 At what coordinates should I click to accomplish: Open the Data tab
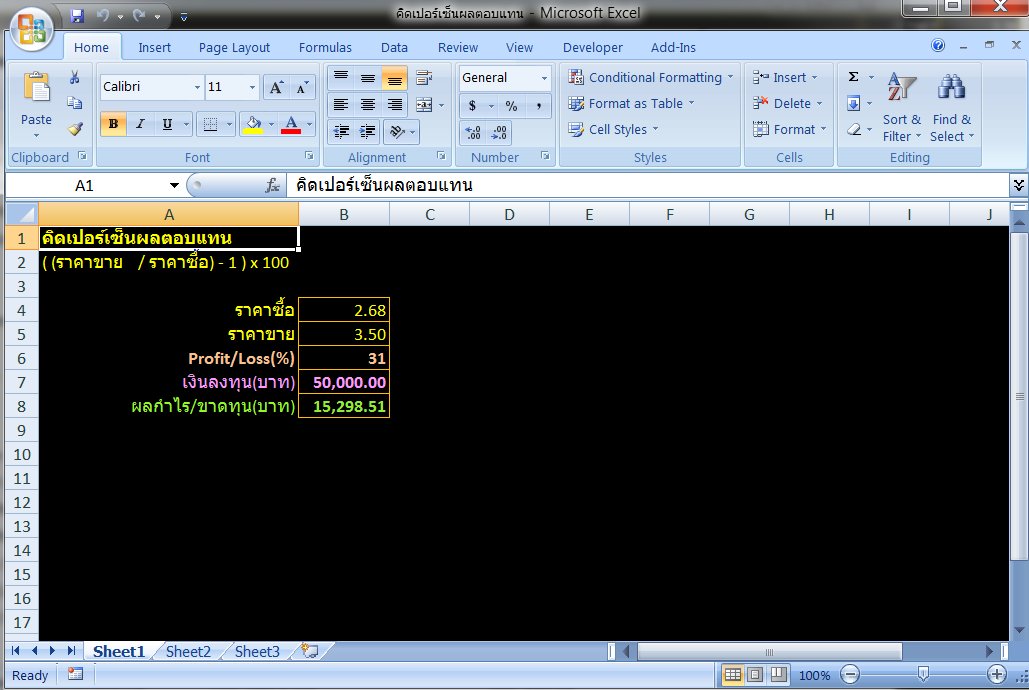tap(394, 47)
